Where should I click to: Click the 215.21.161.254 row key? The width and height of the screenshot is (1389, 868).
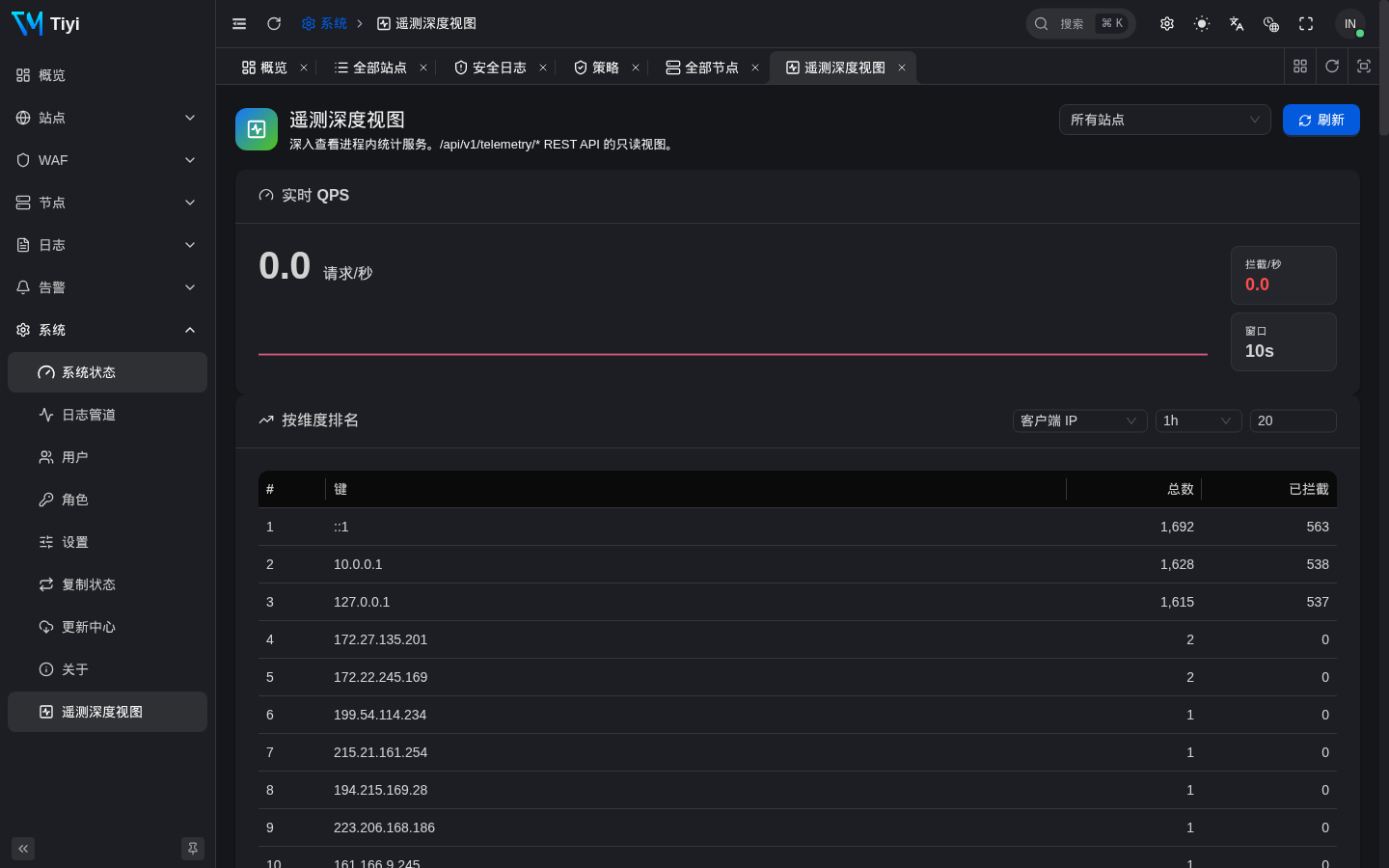coord(380,752)
